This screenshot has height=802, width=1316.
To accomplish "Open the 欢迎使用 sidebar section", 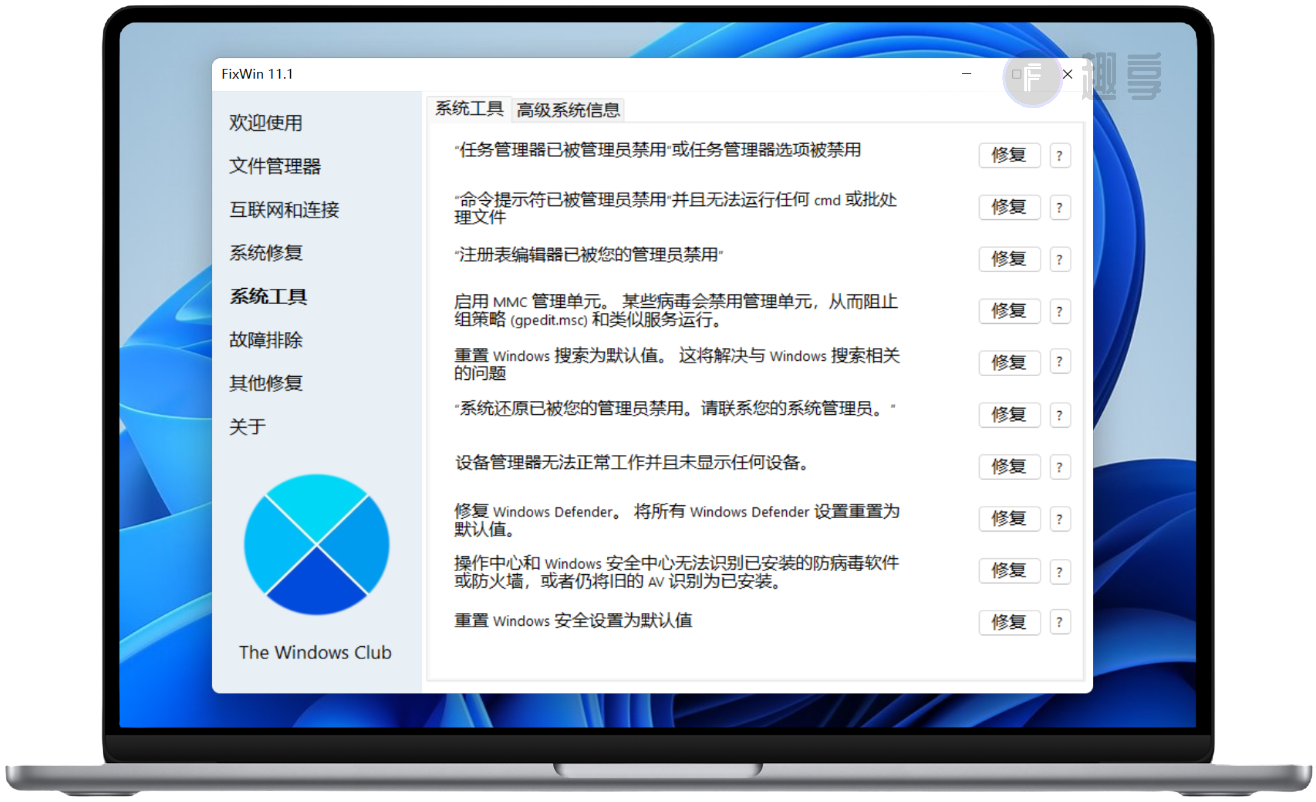I will pos(266,123).
